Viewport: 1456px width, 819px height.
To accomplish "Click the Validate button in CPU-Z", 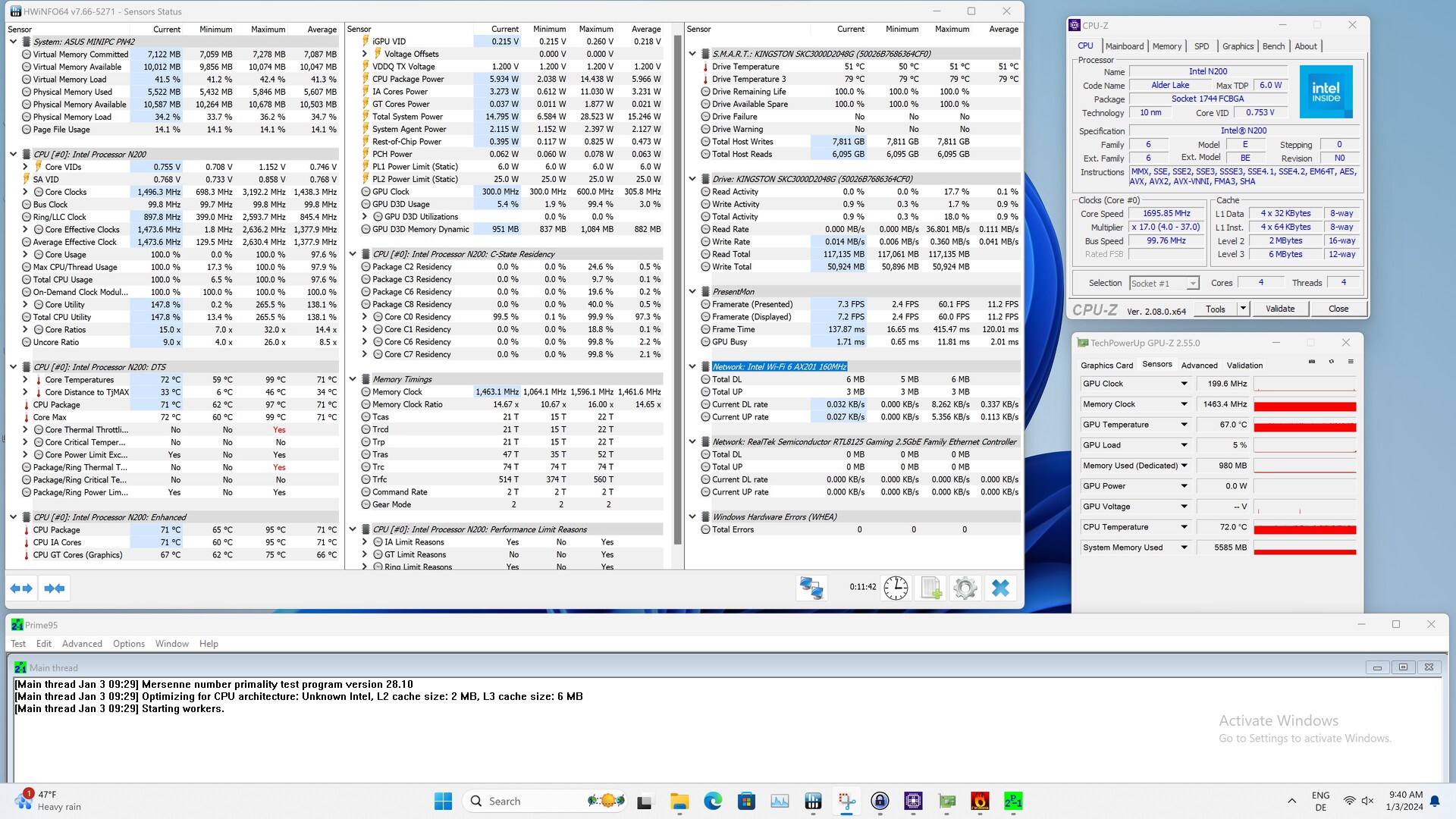I will tap(1279, 309).
